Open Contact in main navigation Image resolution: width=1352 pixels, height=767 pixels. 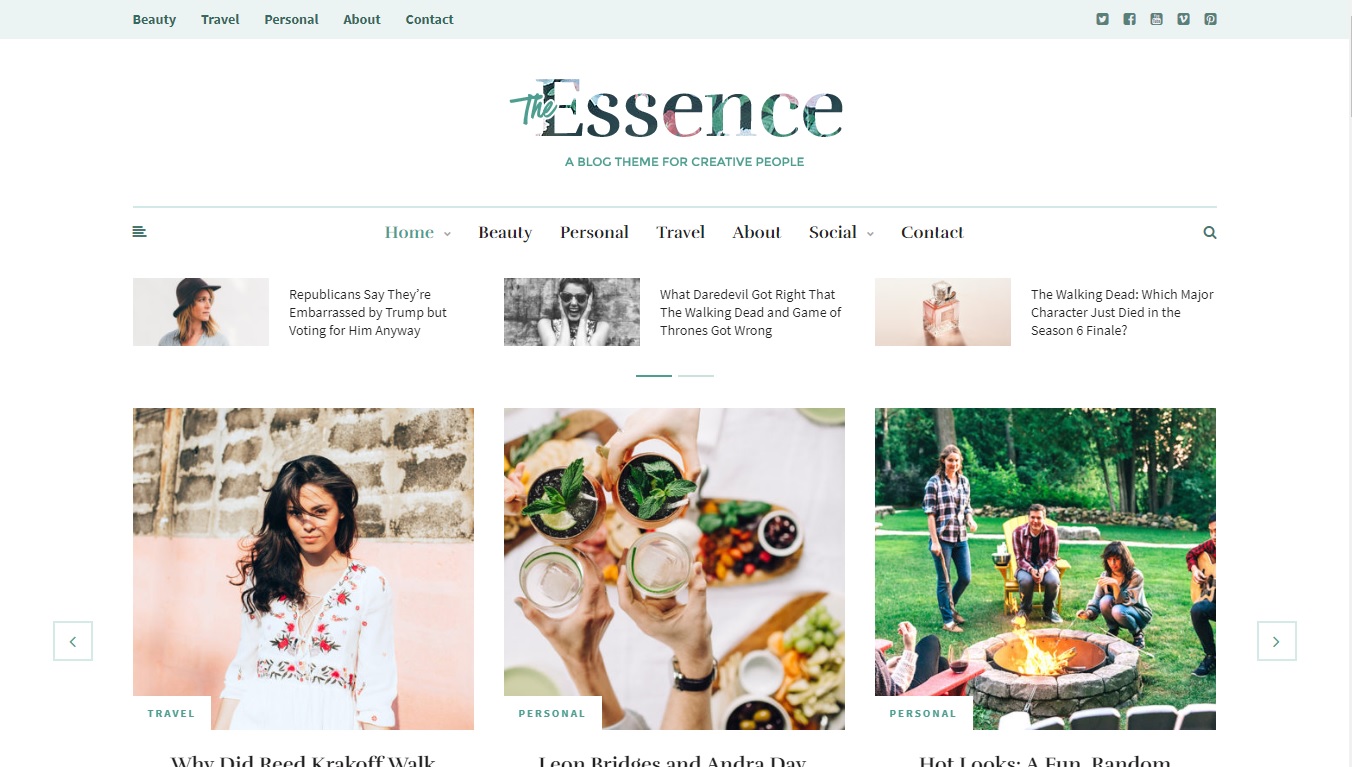click(x=932, y=232)
